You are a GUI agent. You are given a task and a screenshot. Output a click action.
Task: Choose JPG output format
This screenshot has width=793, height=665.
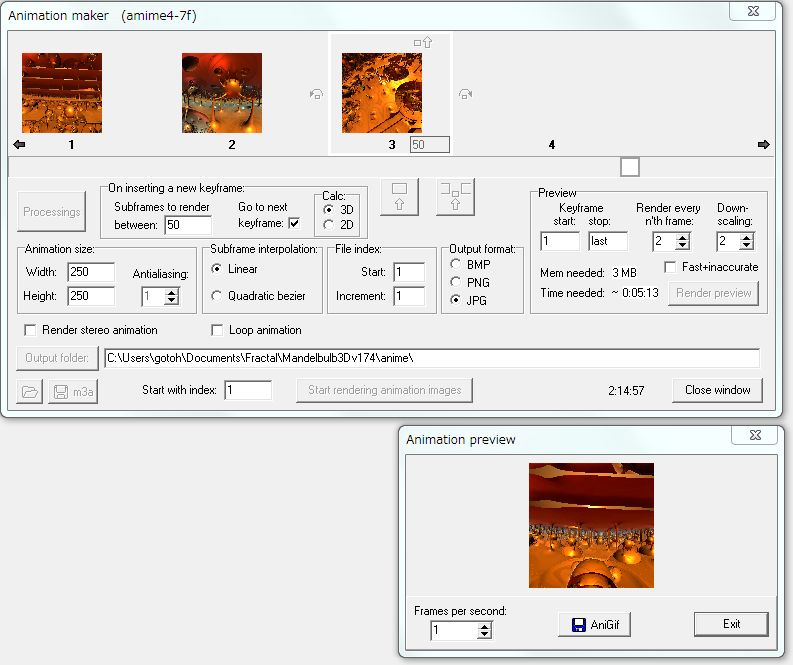coord(455,300)
